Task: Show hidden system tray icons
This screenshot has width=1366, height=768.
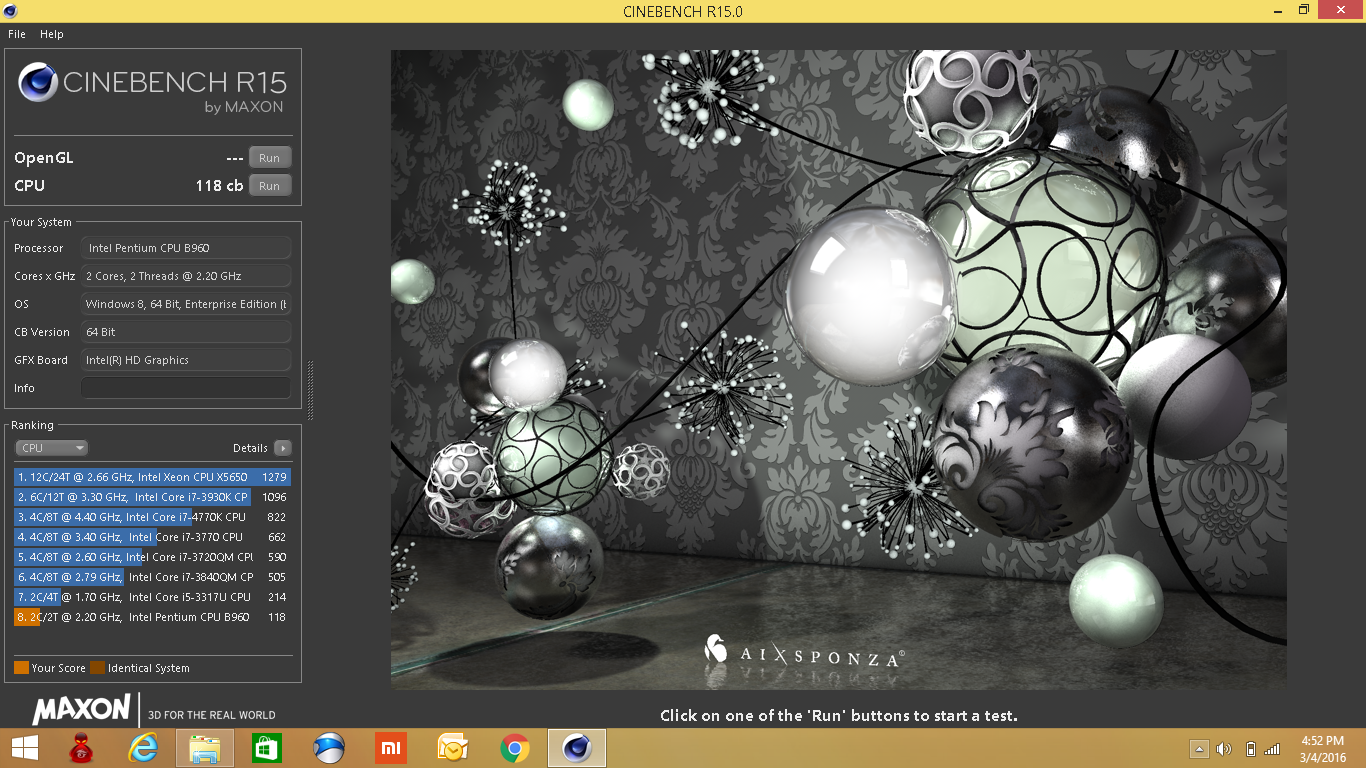Action: [x=1199, y=749]
